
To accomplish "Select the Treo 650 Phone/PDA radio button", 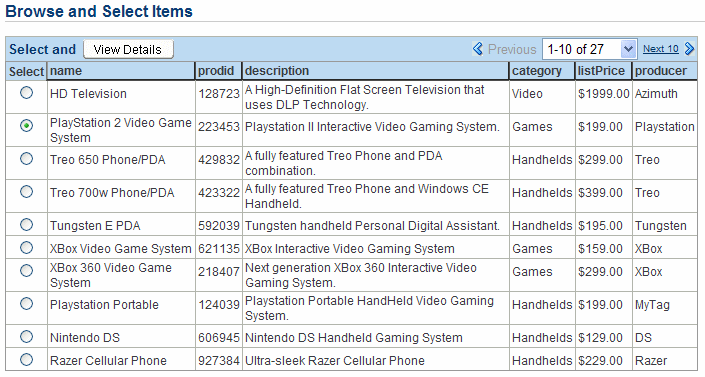I will 27,158.
